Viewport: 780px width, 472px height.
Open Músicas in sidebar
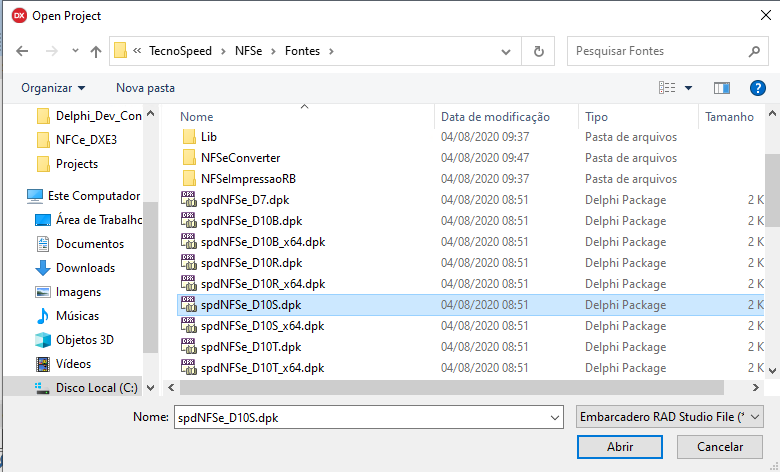click(x=67, y=316)
